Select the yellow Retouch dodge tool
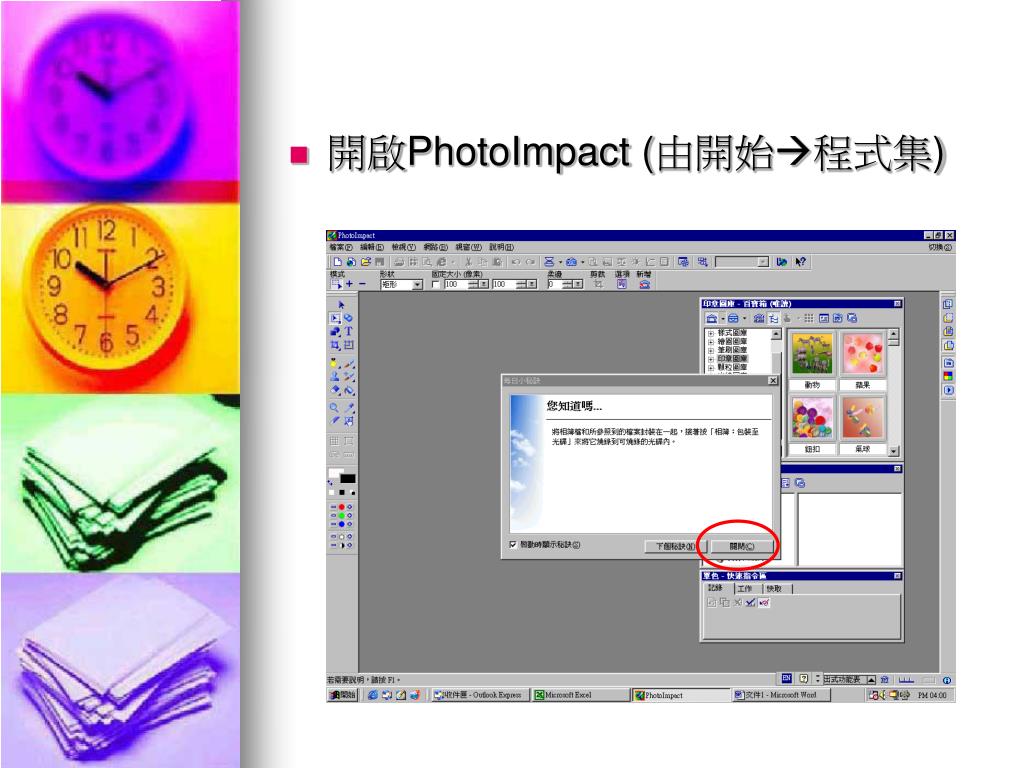This screenshot has width=1024, height=768. point(334,364)
